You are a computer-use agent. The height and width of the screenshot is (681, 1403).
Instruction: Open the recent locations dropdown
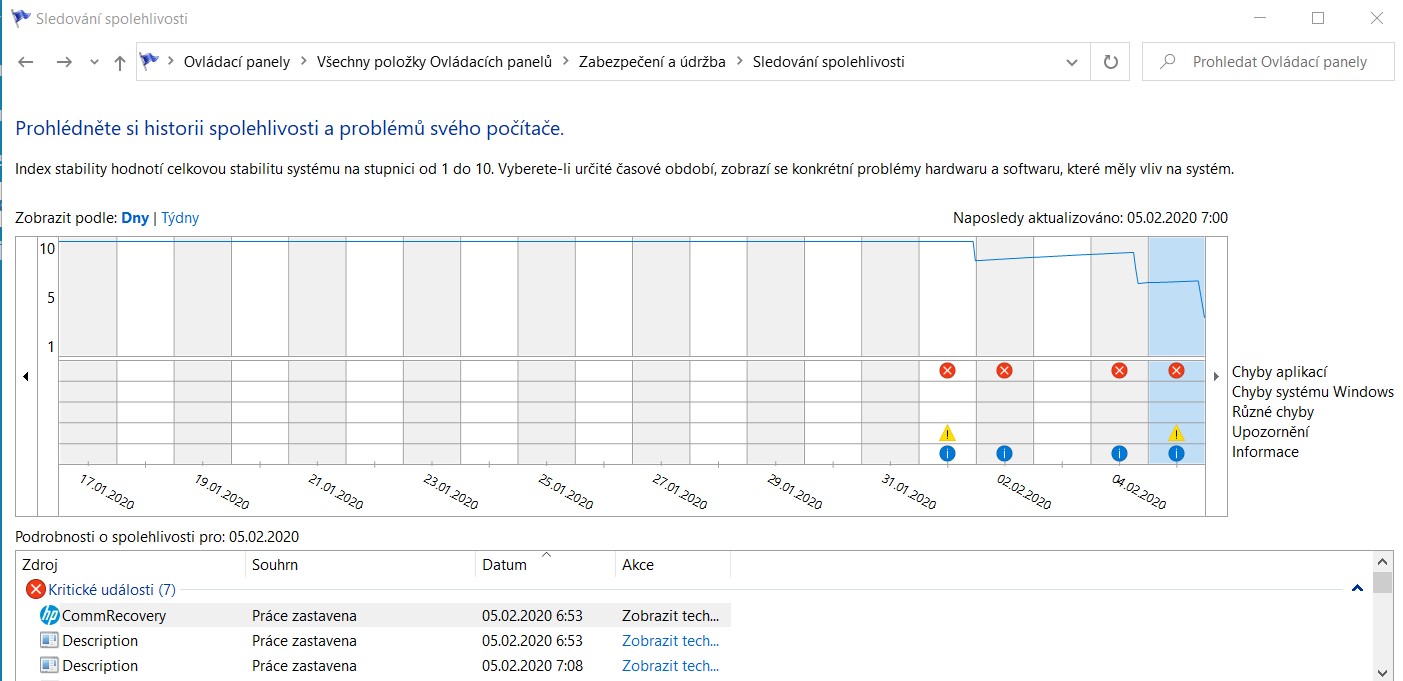coord(94,62)
